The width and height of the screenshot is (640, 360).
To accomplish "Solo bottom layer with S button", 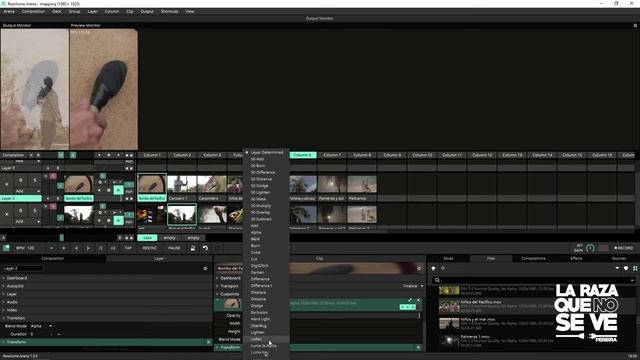I will pyautogui.click(x=35, y=211).
